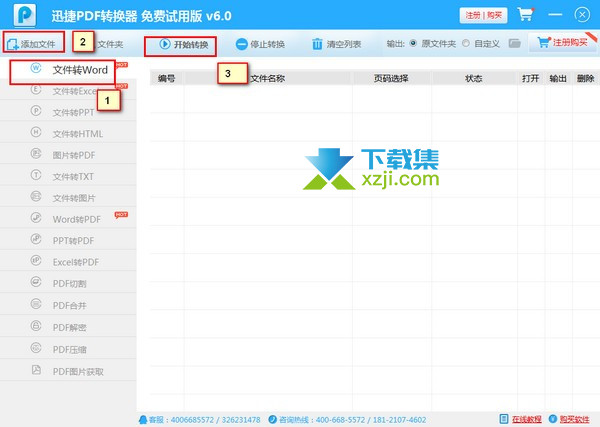Click the PDF合并 icon
The image size is (600, 427).
tap(36, 304)
